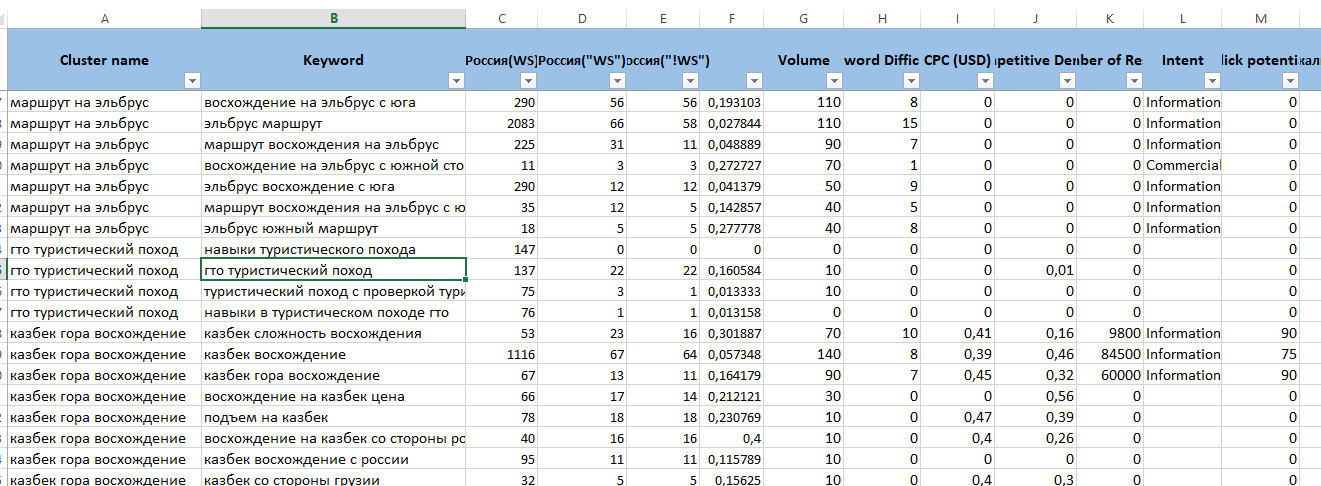Open filter dropdown for Россия(WS) column

[528, 81]
